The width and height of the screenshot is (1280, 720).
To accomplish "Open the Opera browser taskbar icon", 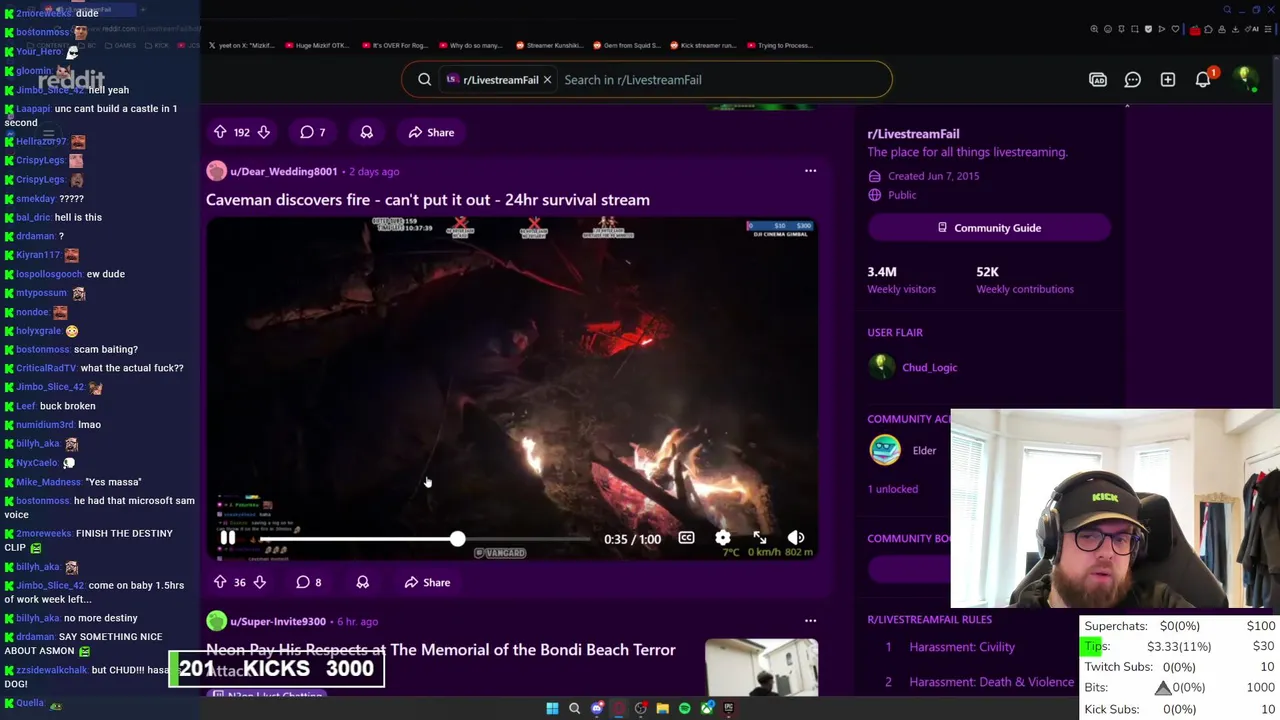I will point(619,708).
